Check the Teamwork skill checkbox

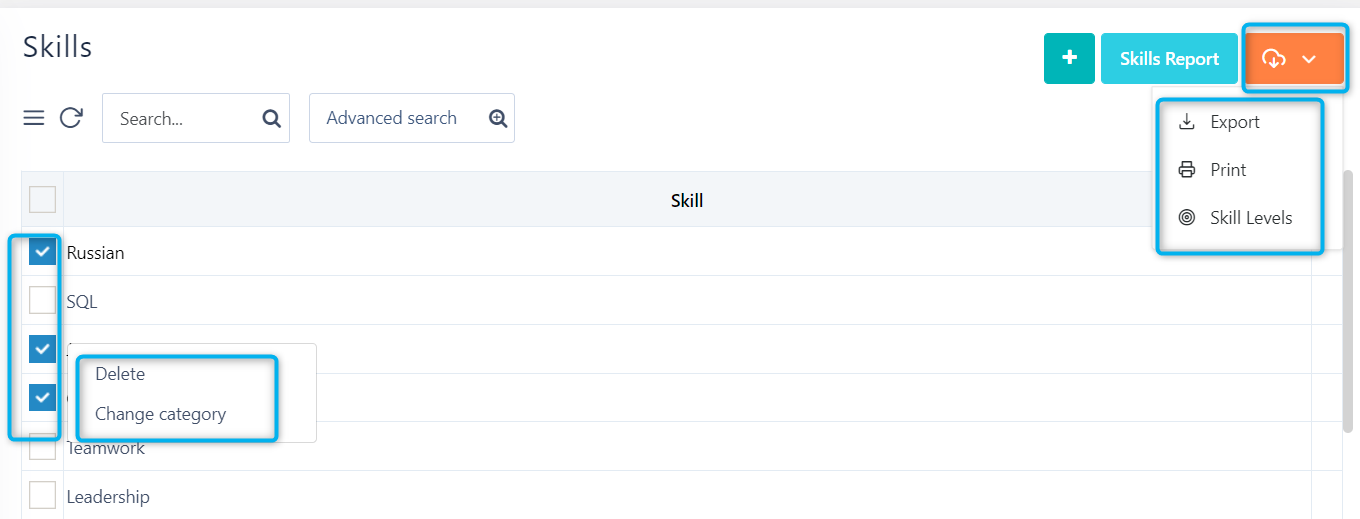(x=42, y=447)
